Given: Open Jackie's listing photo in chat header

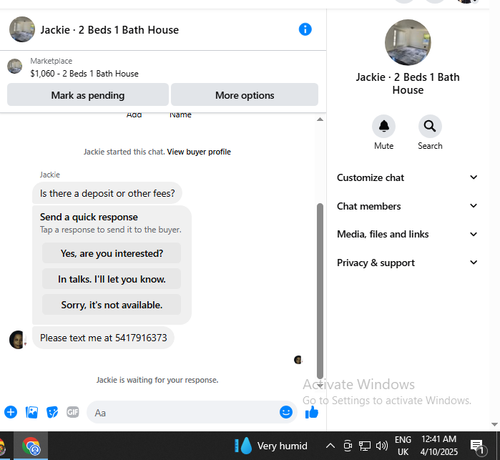Looking at the screenshot, I should (22, 29).
